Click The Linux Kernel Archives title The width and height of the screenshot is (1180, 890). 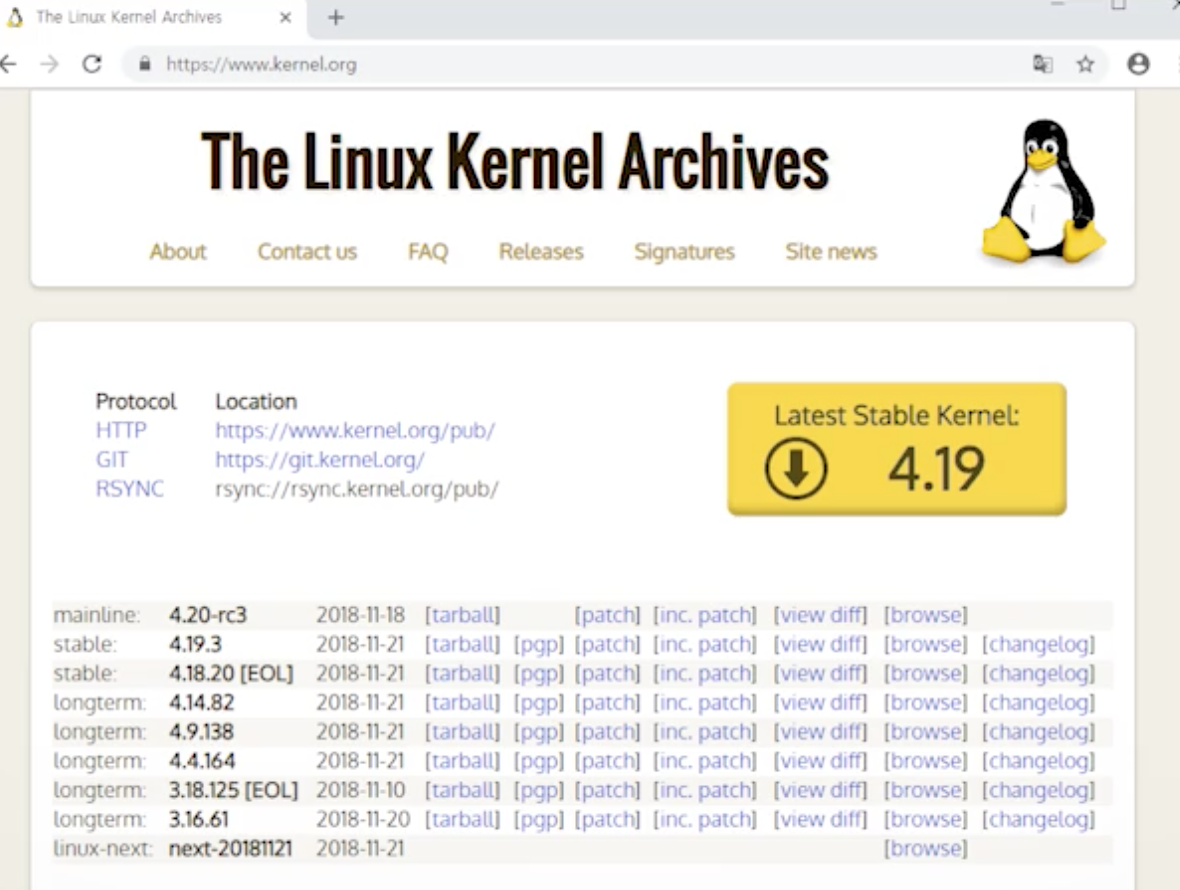tap(515, 162)
